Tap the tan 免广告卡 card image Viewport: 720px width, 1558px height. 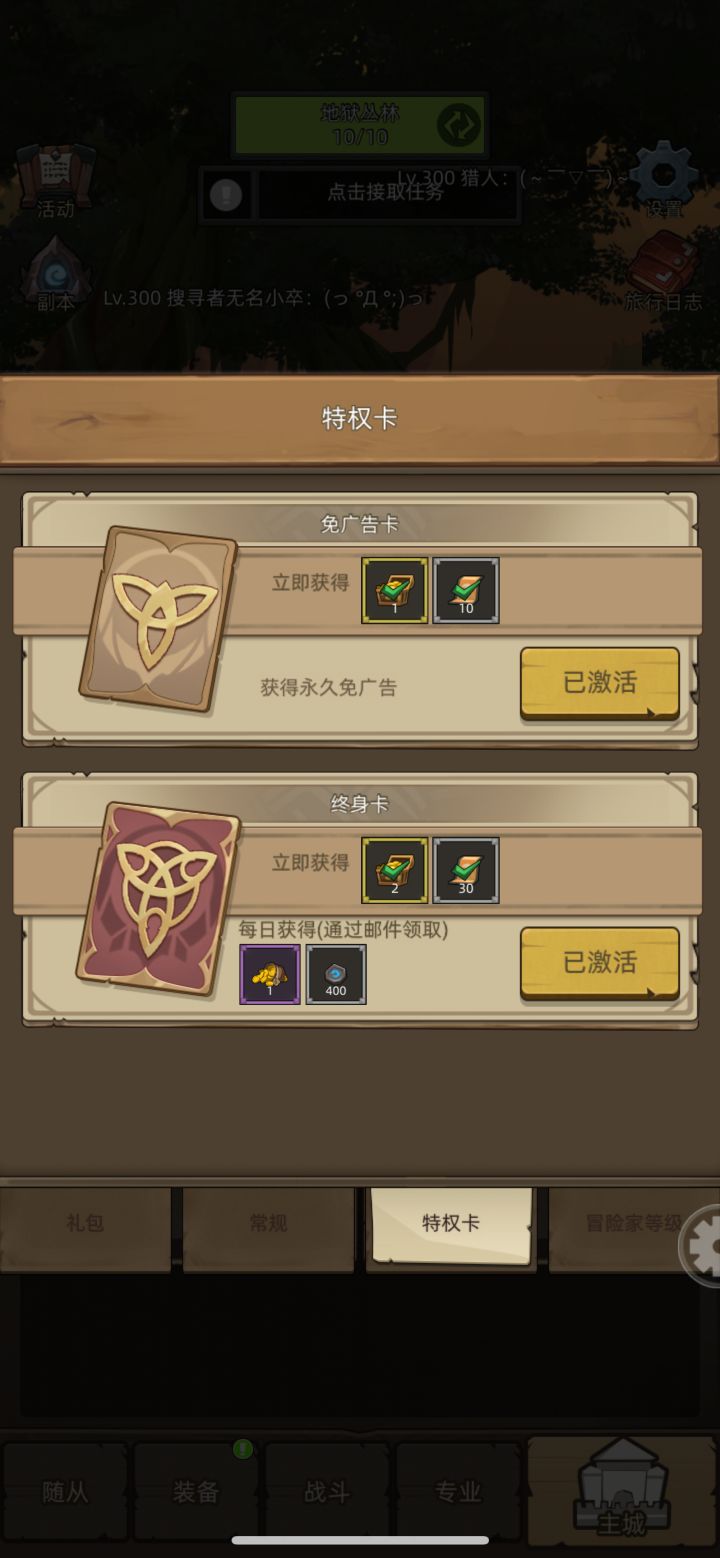click(x=159, y=619)
